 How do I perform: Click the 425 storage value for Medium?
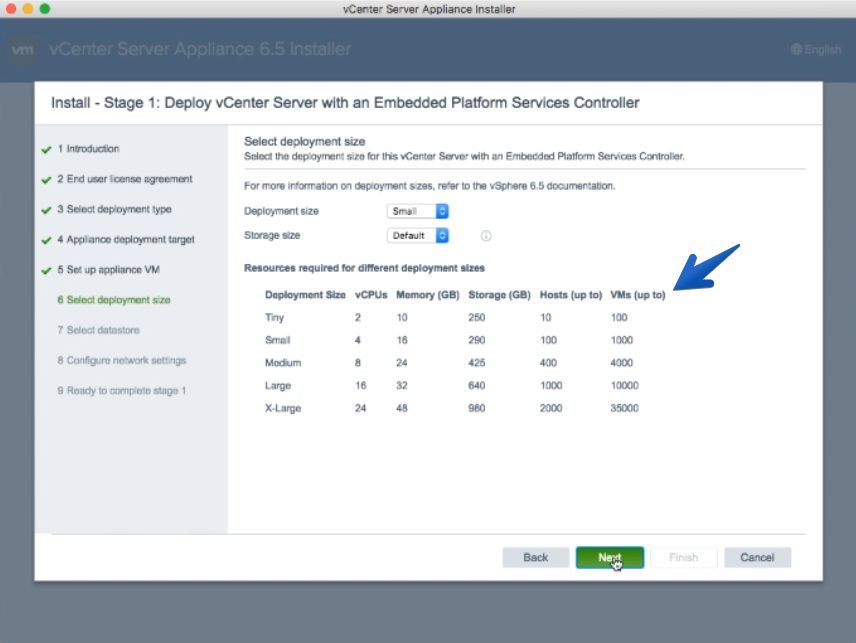point(477,363)
